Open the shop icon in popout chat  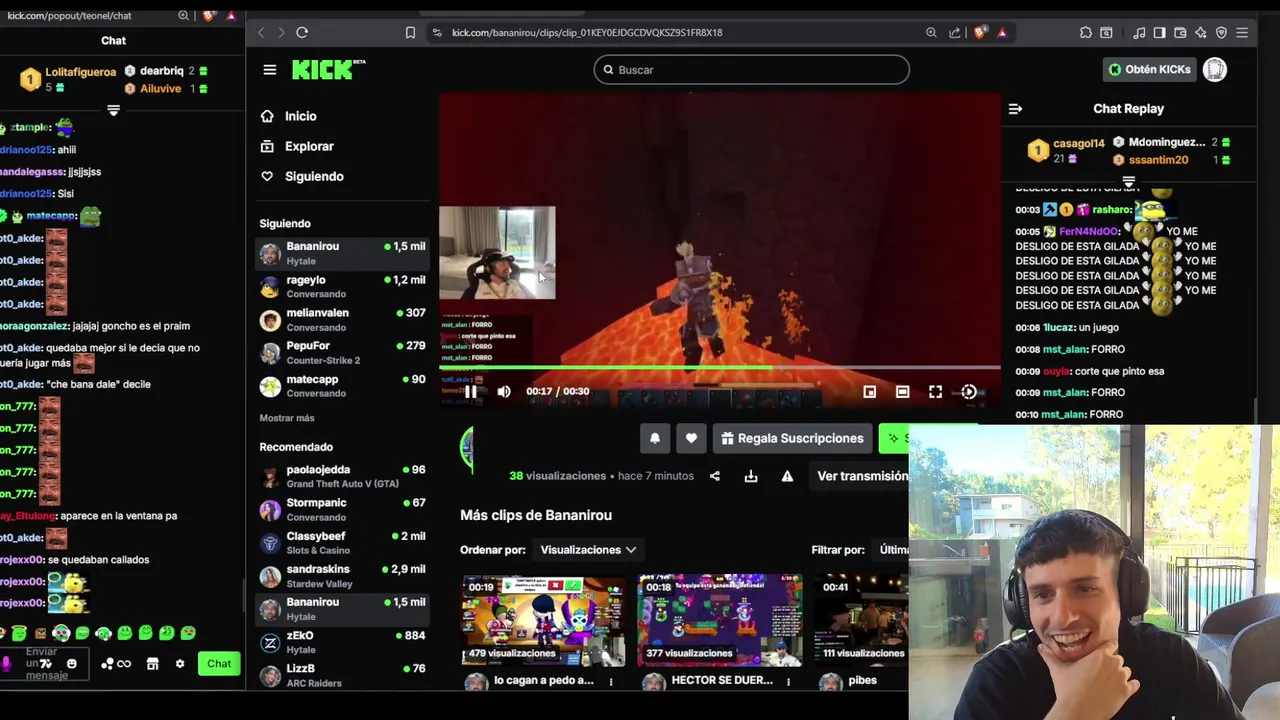coord(153,664)
